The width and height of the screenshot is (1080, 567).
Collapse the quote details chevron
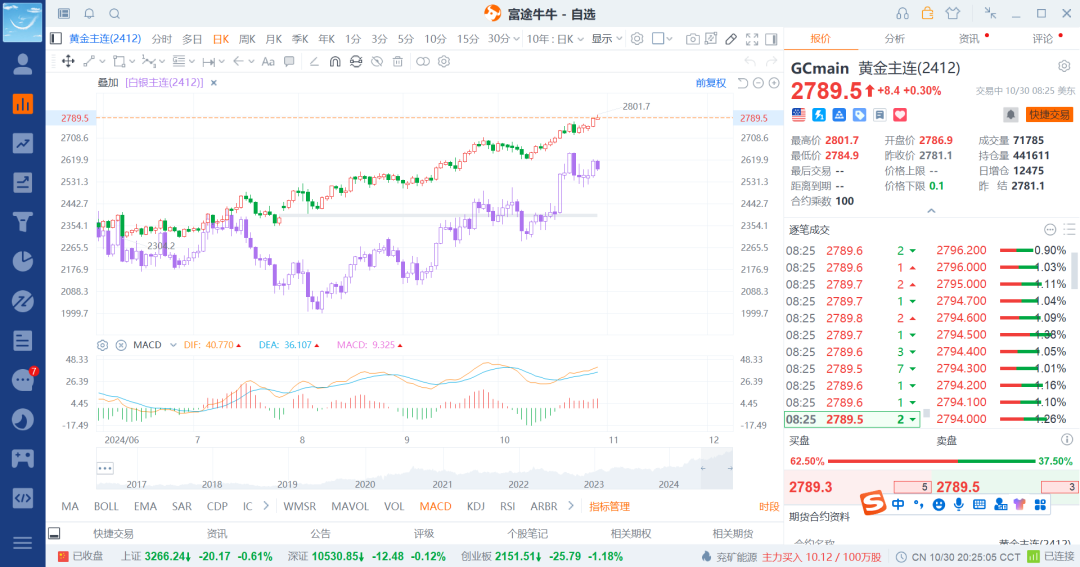tap(931, 211)
